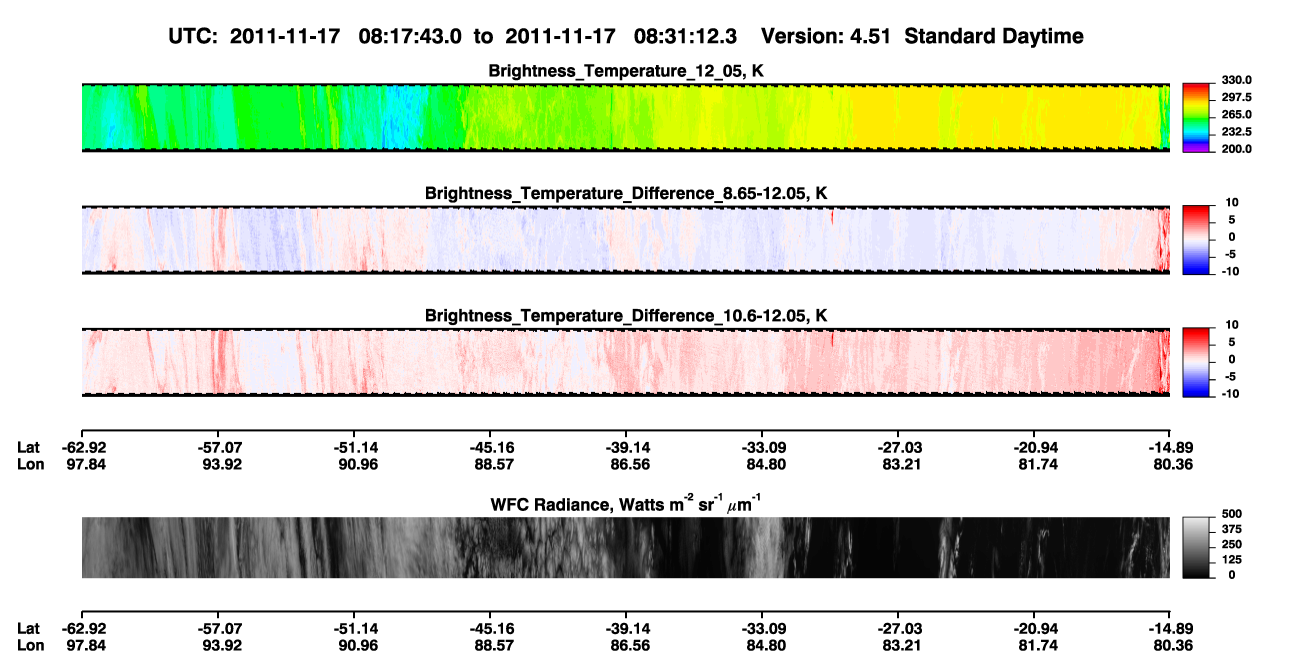Image resolution: width=1300 pixels, height=667 pixels.
Task: Click the 375 label on WFC colorbar
Action: 1232,529
